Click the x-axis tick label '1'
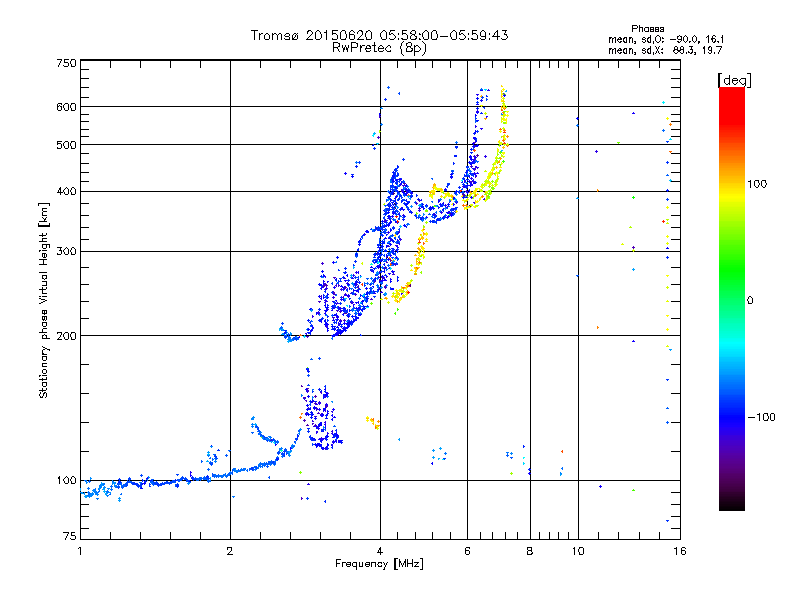Screen dimensions: 800x600 tap(80, 551)
